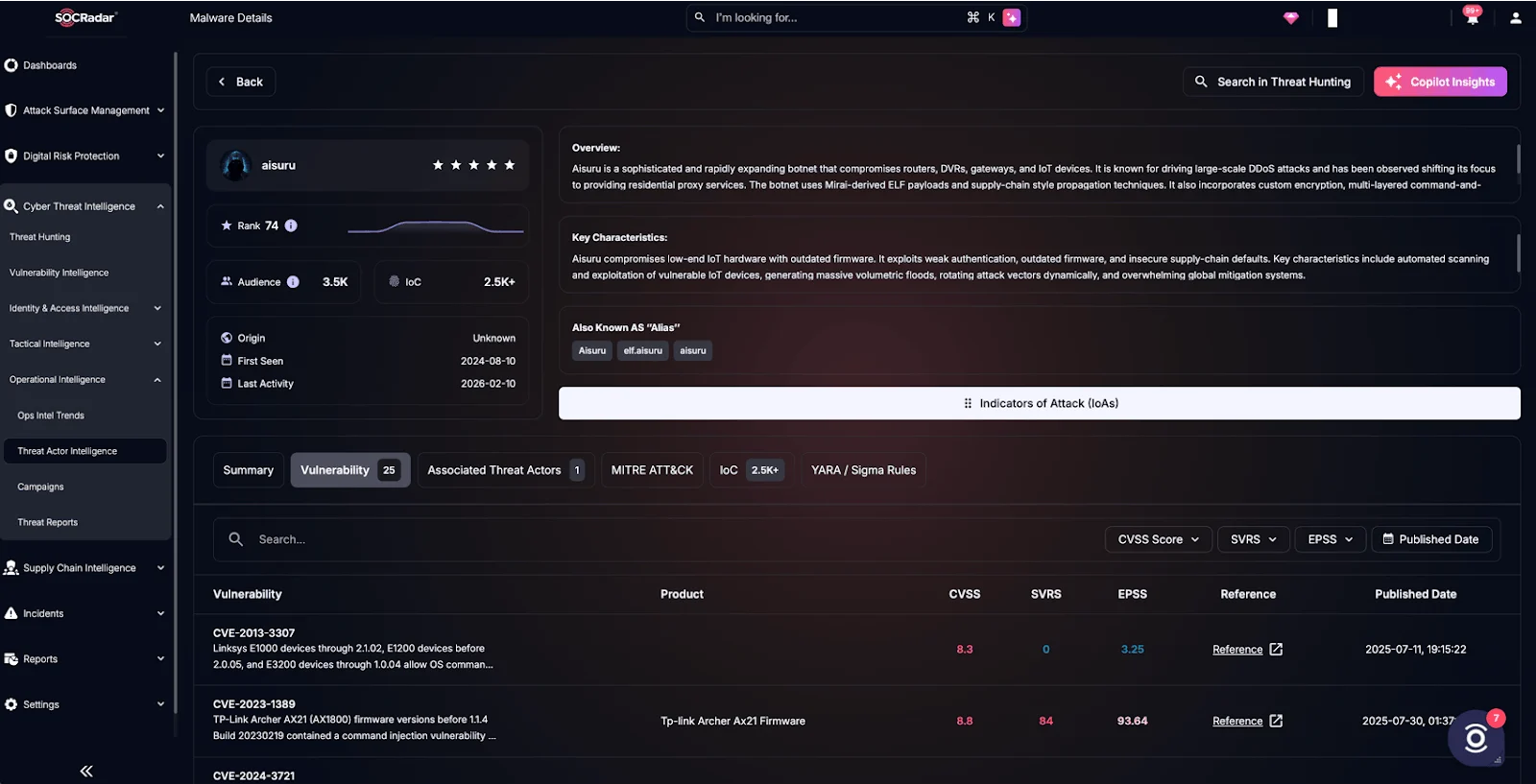1536x784 pixels.
Task: Switch to the Summary tab
Action: click(x=249, y=470)
